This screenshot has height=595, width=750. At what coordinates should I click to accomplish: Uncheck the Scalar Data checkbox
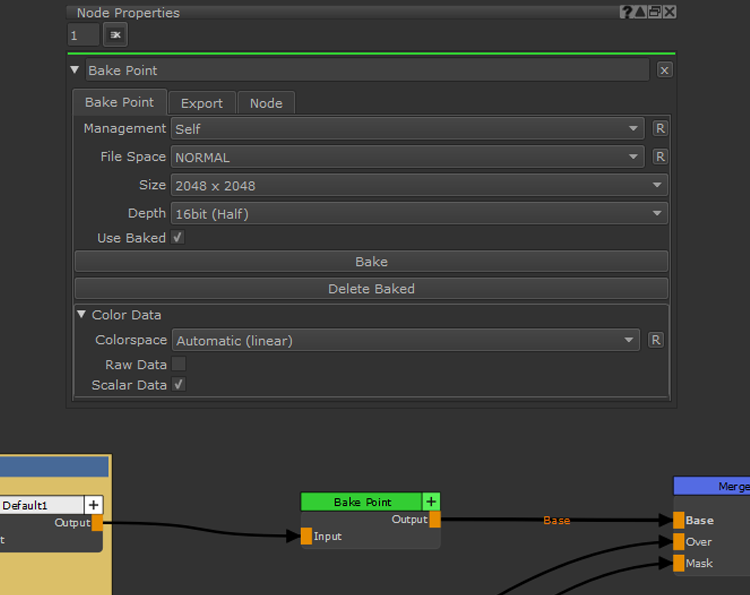pyautogui.click(x=179, y=385)
